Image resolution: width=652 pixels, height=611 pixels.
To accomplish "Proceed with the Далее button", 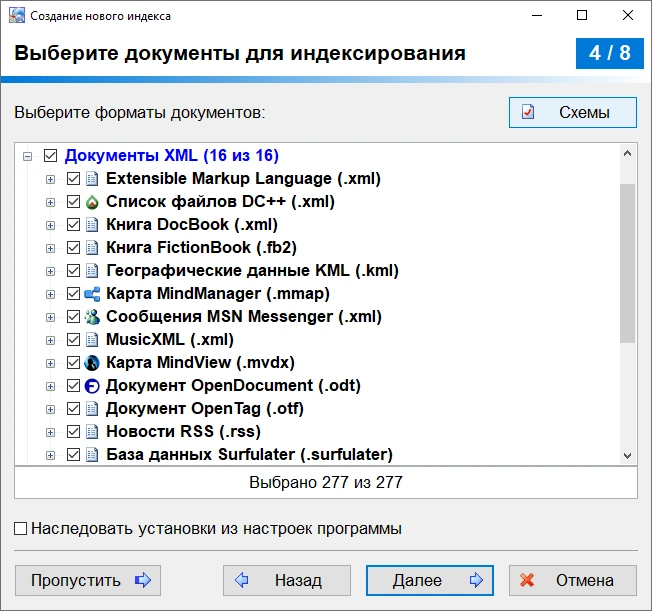I will (x=430, y=580).
